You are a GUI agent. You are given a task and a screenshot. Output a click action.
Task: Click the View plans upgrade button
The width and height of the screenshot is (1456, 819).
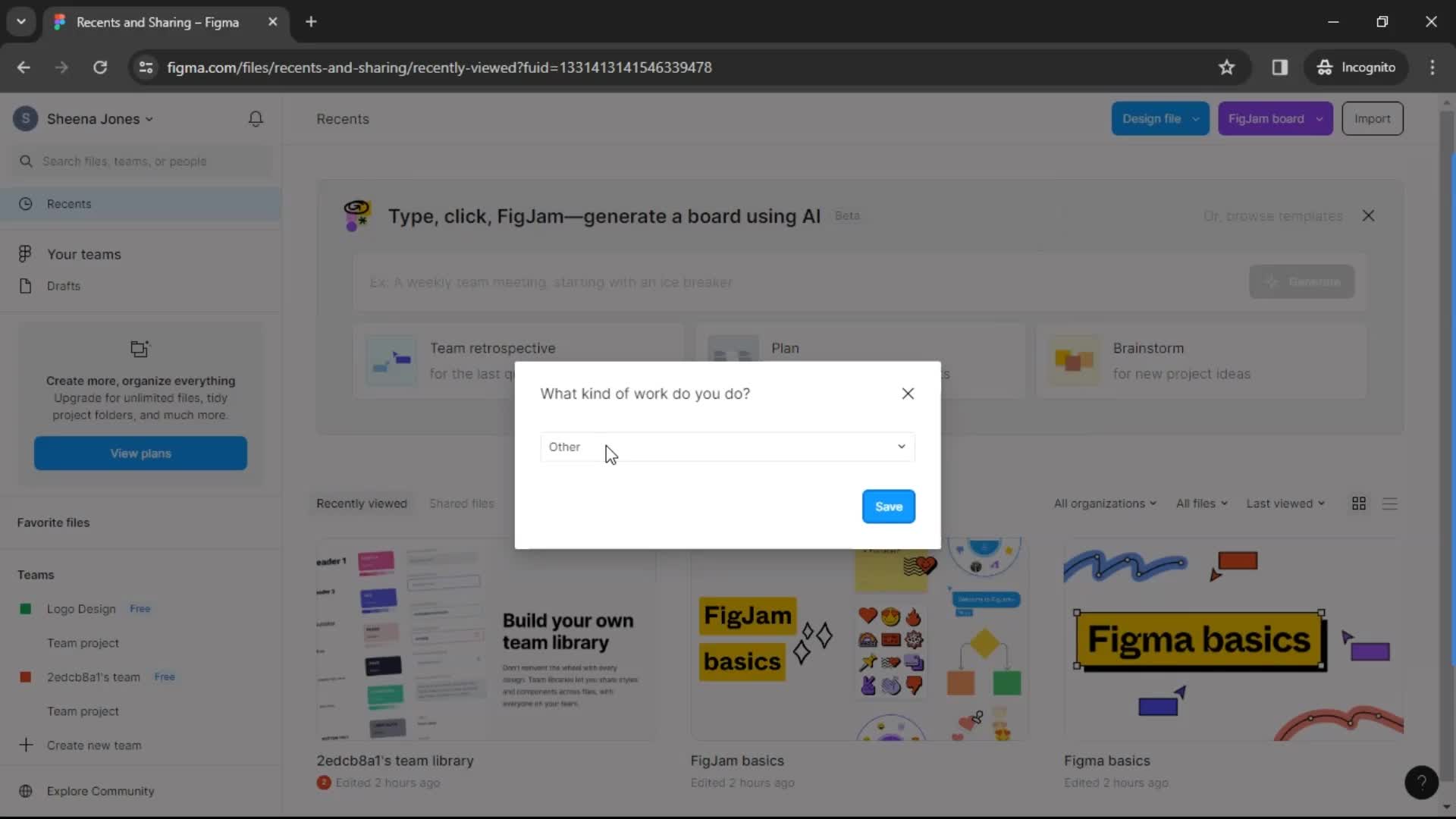(x=140, y=453)
